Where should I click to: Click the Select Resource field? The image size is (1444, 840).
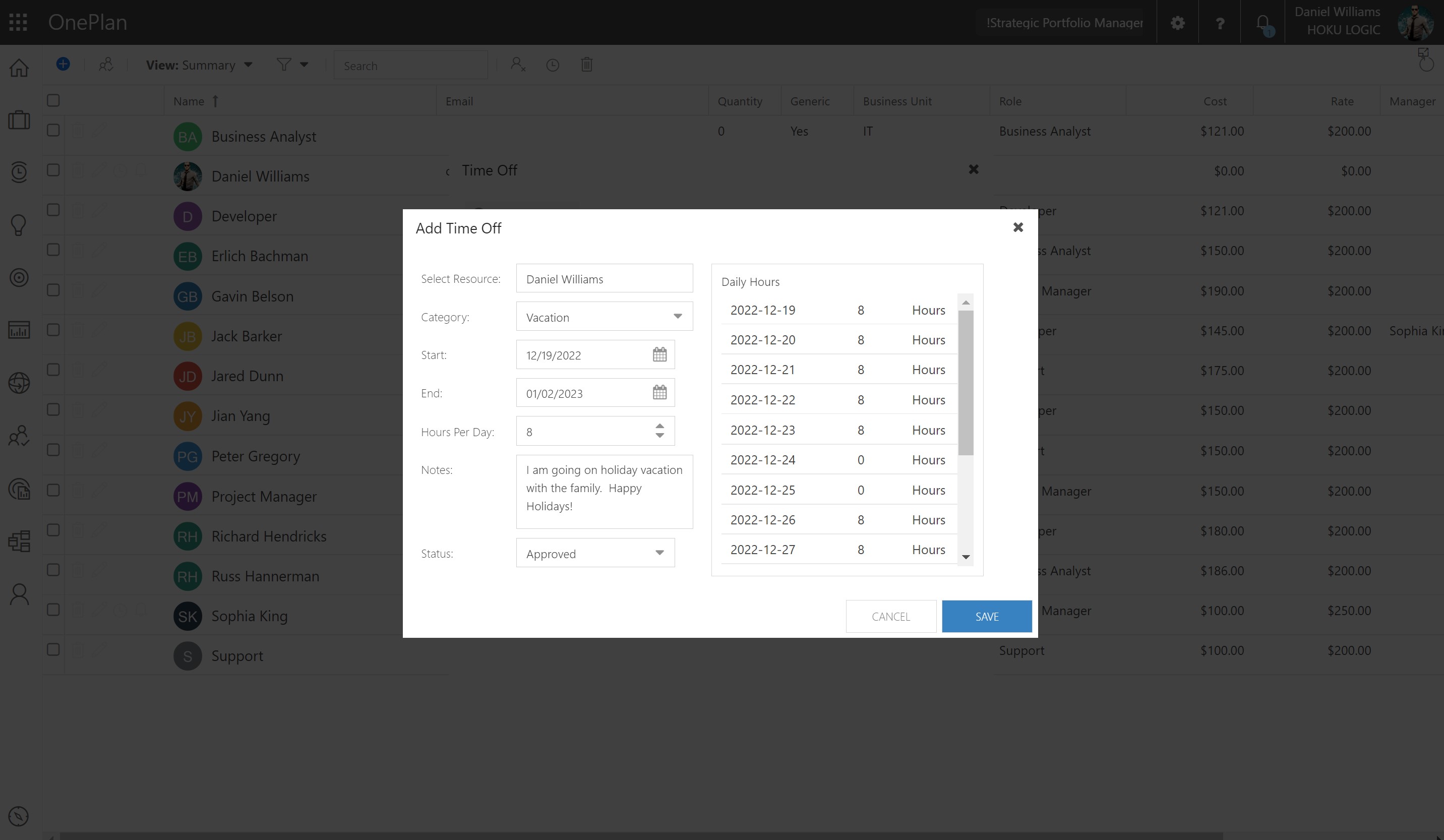point(605,278)
